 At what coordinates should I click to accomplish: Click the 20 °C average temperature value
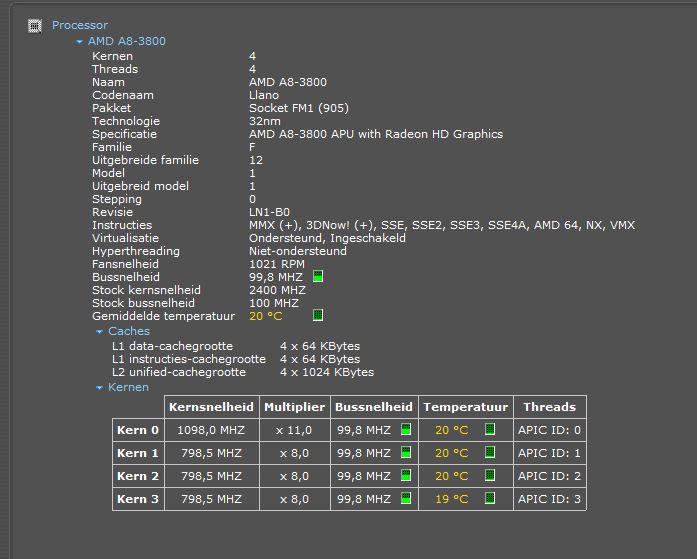[x=266, y=316]
